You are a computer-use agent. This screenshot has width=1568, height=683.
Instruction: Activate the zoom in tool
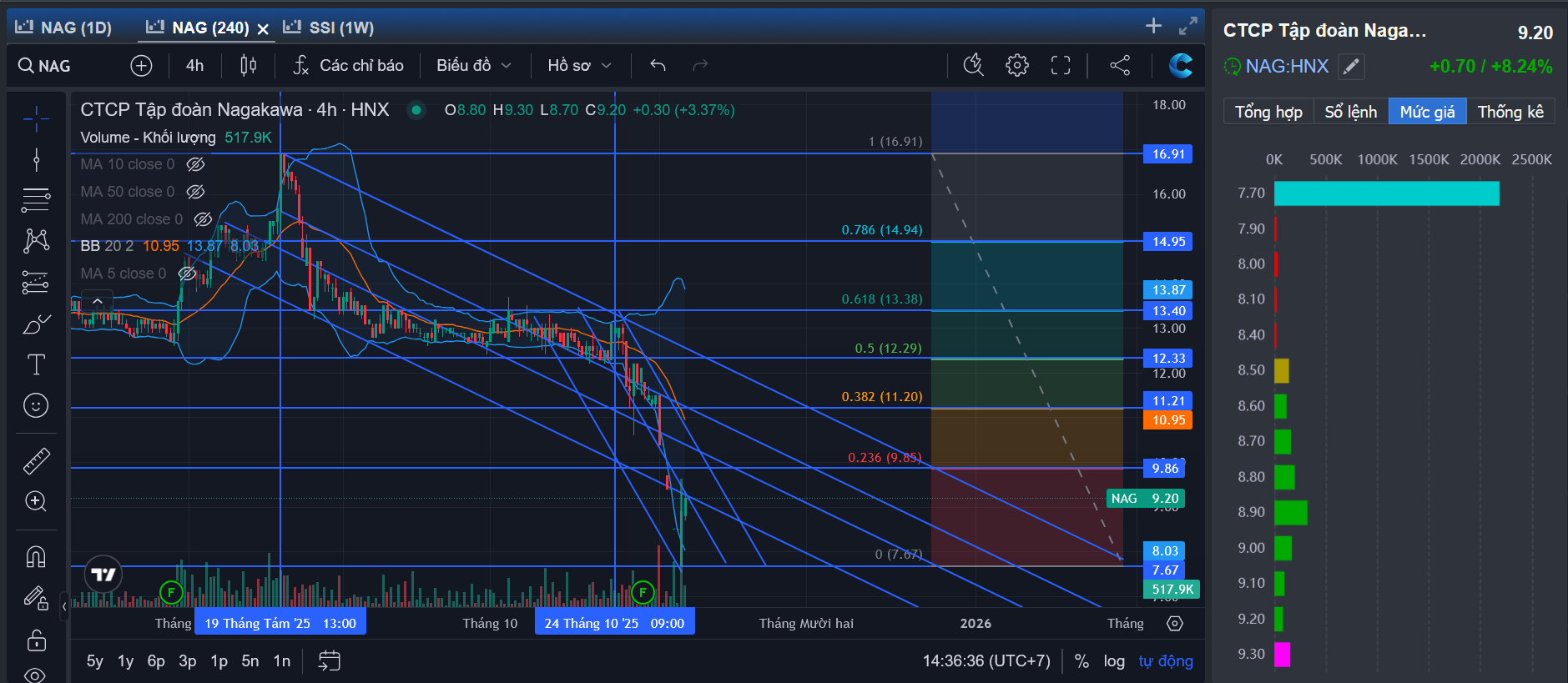coord(36,501)
